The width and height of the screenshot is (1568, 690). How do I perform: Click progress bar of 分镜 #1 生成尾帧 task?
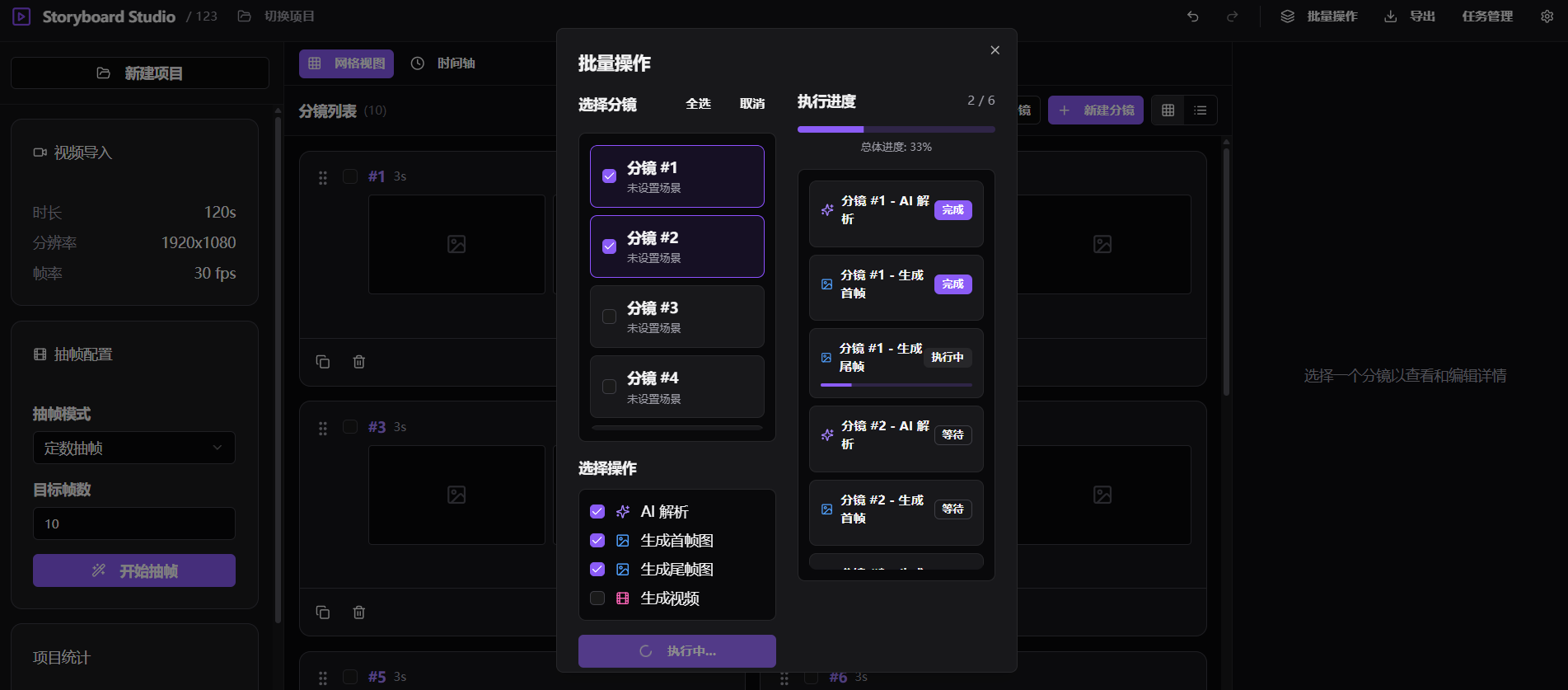coord(896,385)
